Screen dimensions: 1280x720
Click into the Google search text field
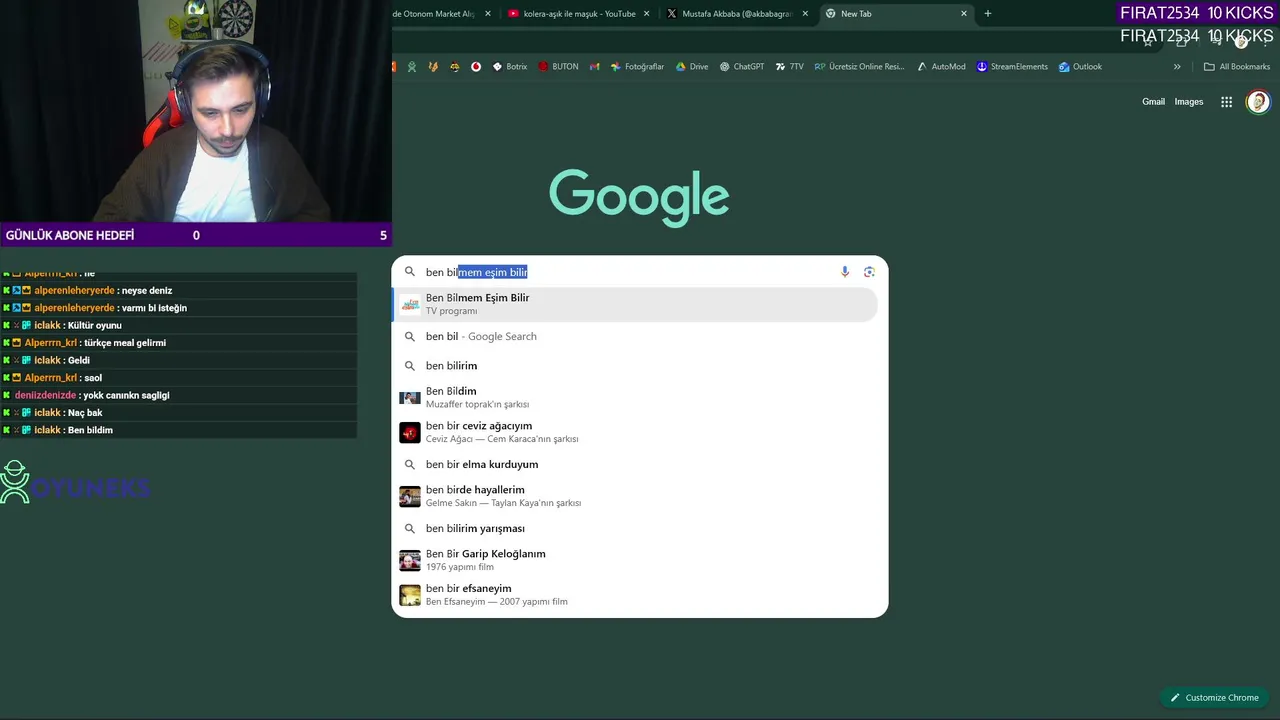(630, 272)
